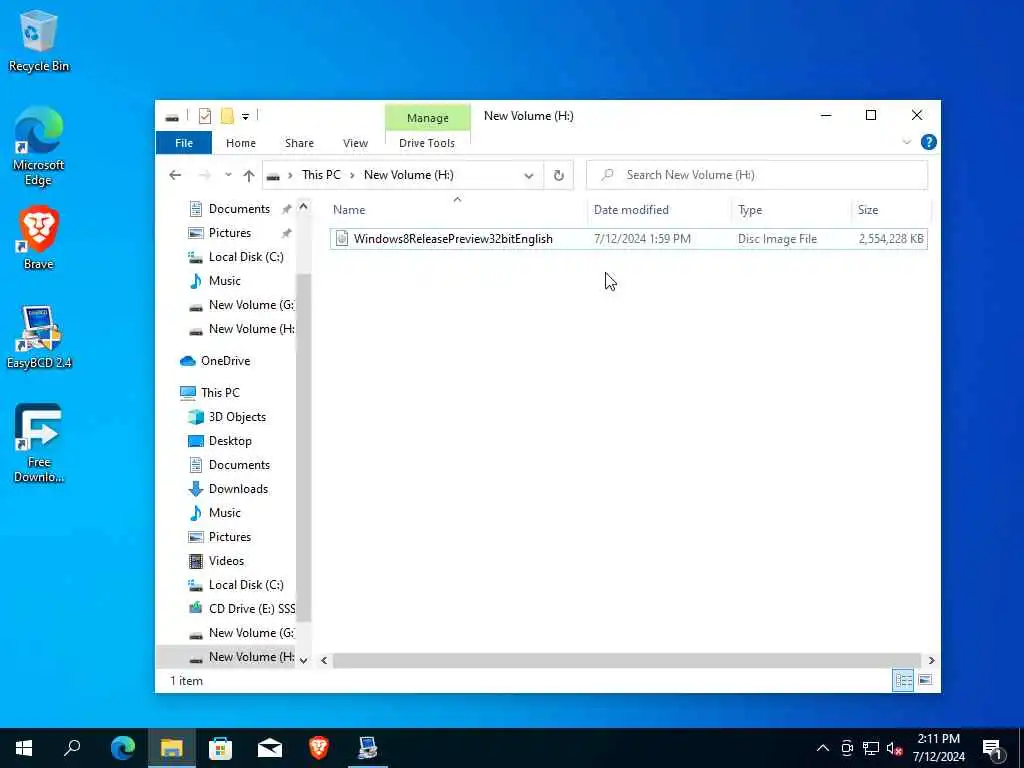Viewport: 1024px width, 768px height.
Task: Click the Properties quick access toolbar icon
Action: [205, 116]
